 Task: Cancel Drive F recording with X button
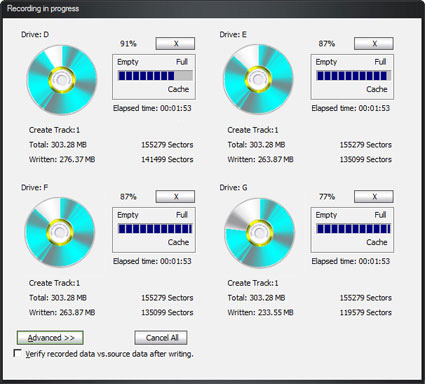(175, 197)
